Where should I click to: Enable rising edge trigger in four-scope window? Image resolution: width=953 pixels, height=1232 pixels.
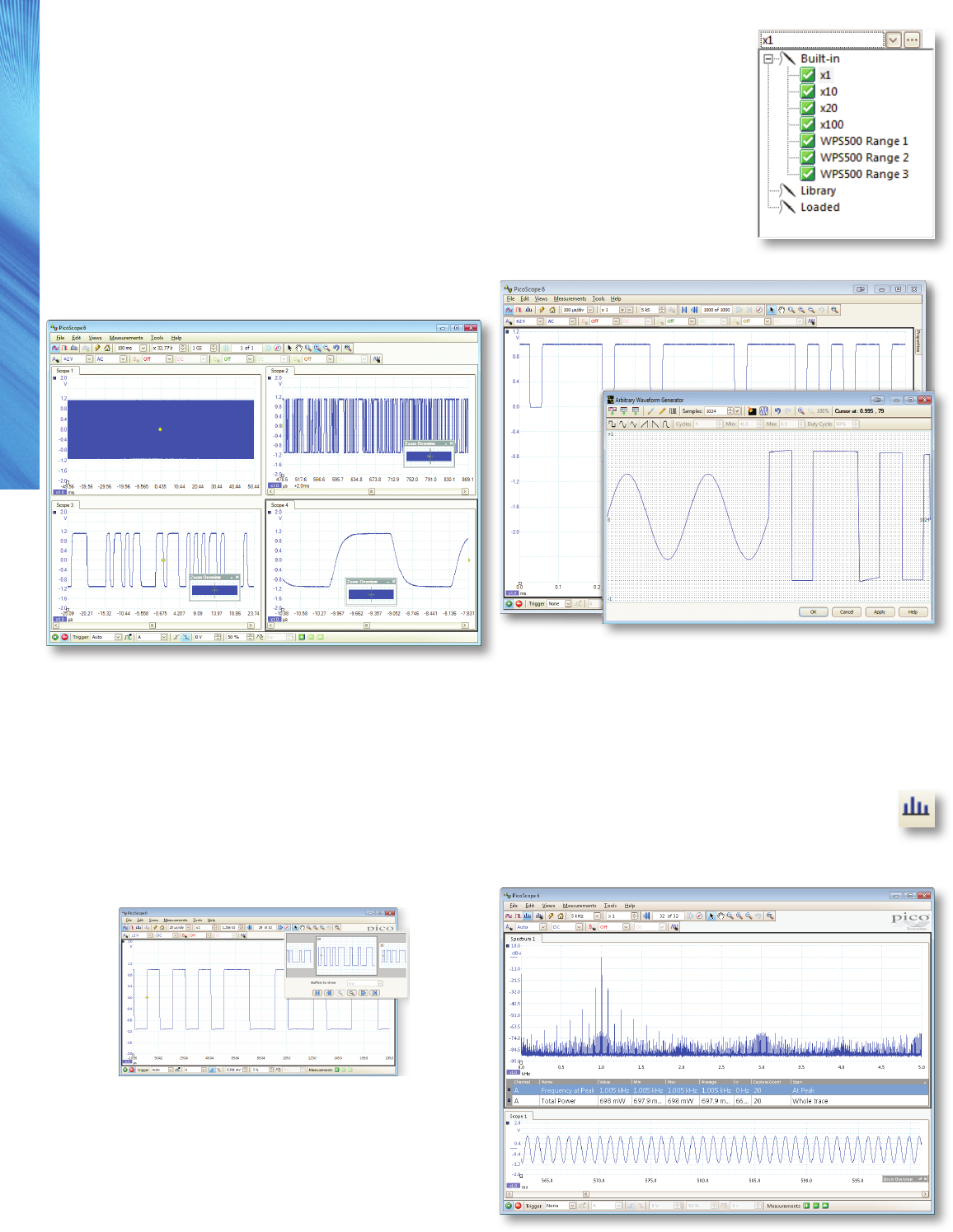(x=176, y=637)
